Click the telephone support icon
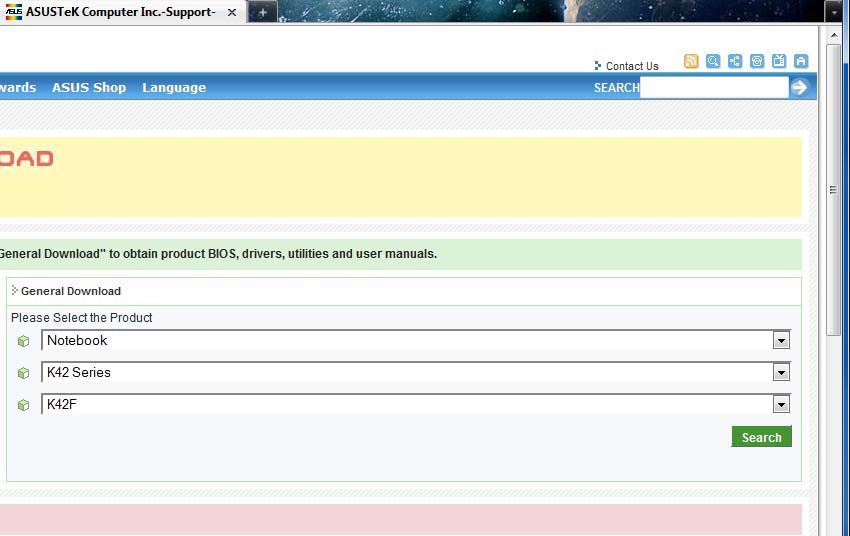The width and height of the screenshot is (850, 536). point(757,61)
